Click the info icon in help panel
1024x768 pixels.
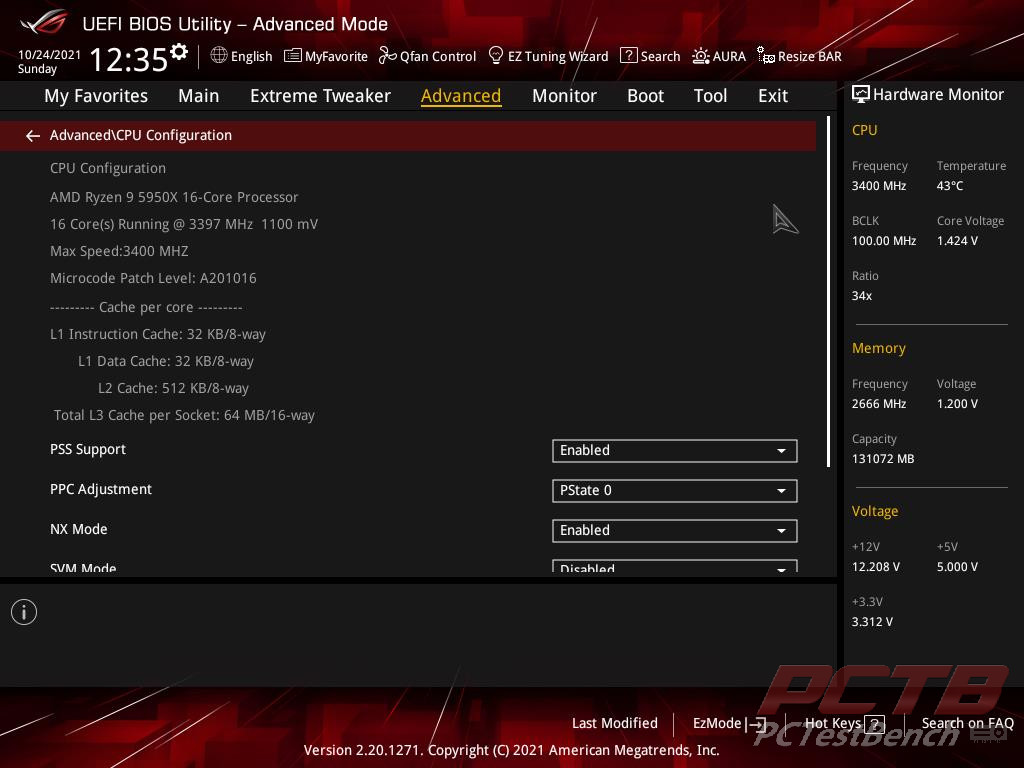tap(24, 612)
